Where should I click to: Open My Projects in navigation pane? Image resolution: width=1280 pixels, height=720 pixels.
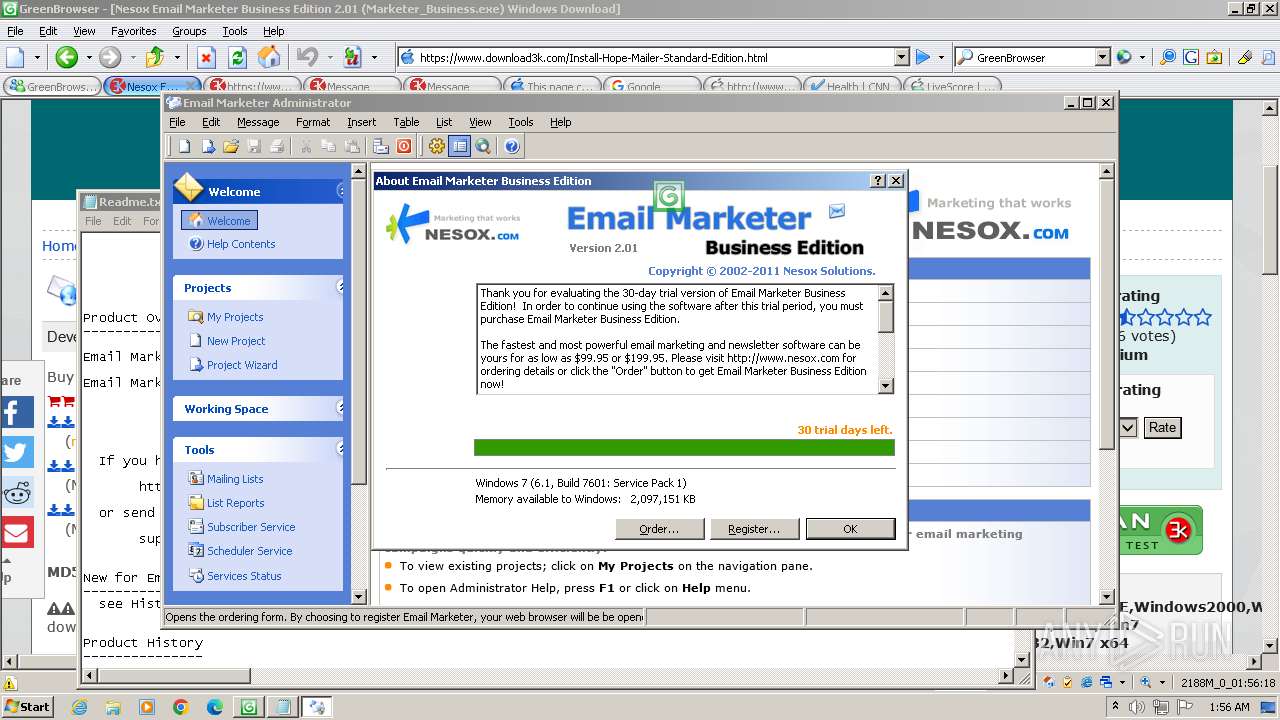[235, 317]
